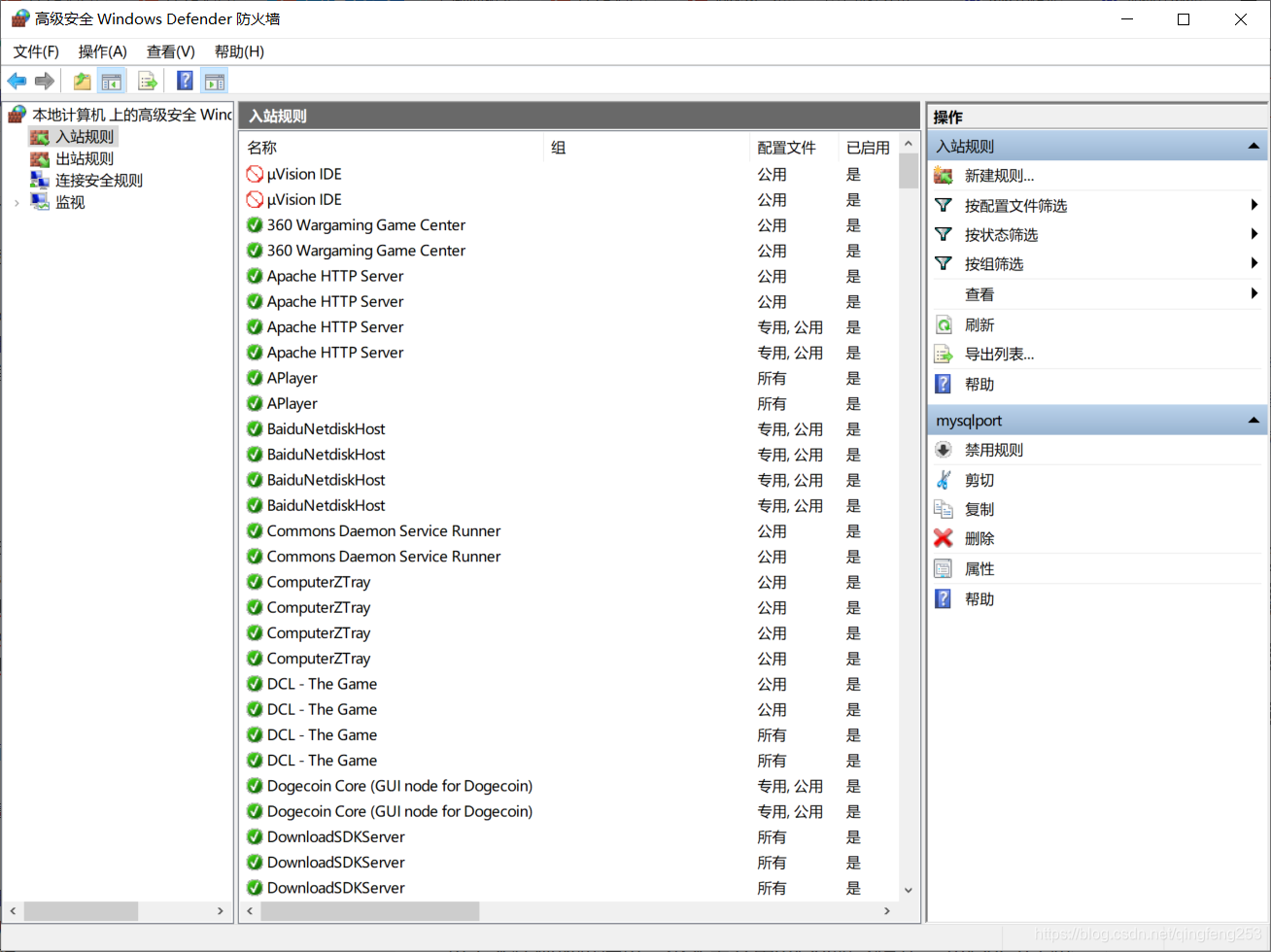Select the root 本地计算机 firewall node
This screenshot has height=952, width=1271.
coord(132,115)
